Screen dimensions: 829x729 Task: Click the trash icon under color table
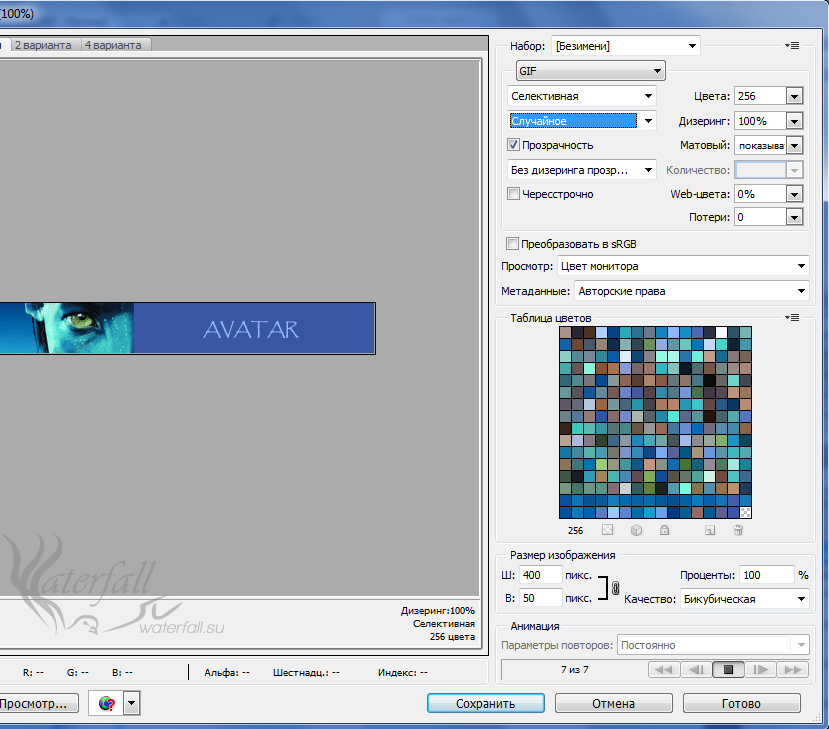(738, 530)
